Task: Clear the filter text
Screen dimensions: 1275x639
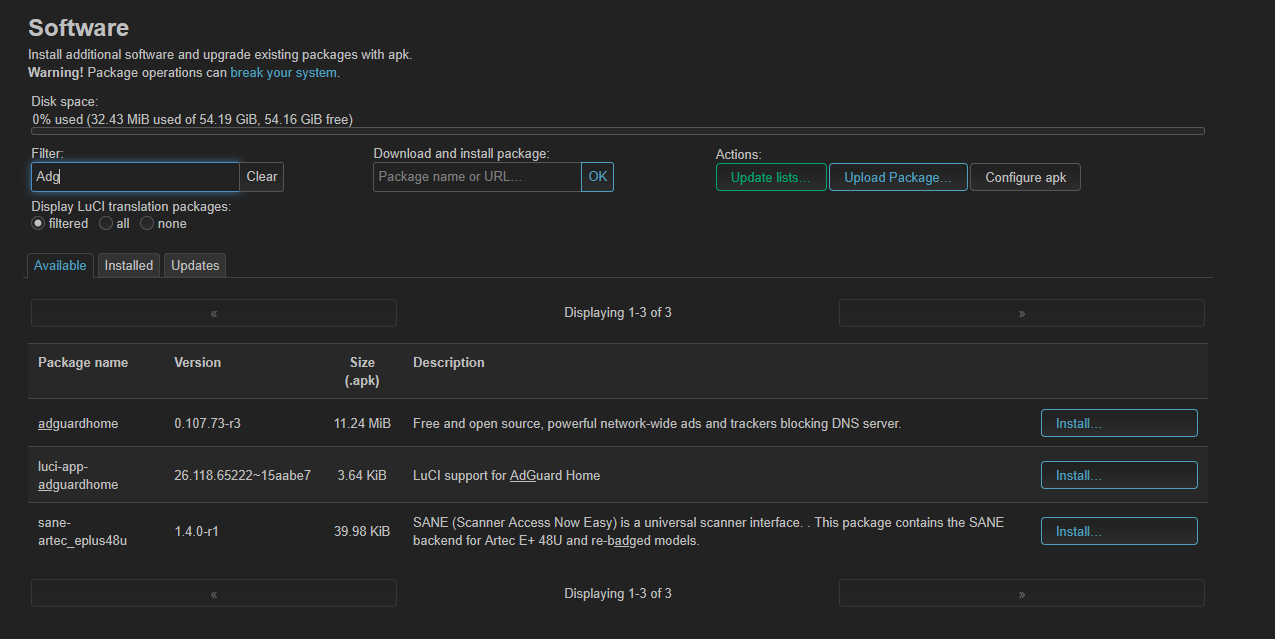Action: click(x=262, y=177)
